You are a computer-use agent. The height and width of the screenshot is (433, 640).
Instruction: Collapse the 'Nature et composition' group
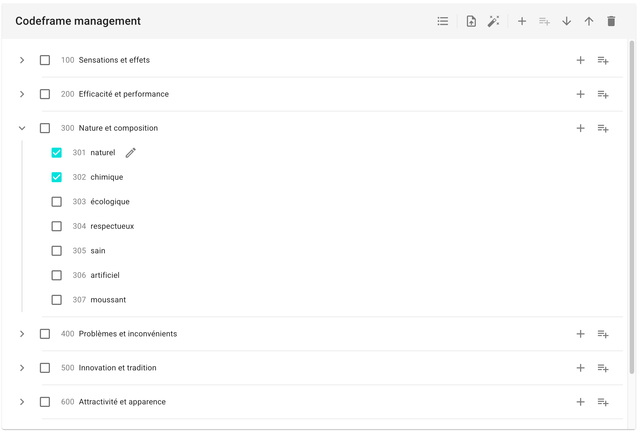click(22, 128)
